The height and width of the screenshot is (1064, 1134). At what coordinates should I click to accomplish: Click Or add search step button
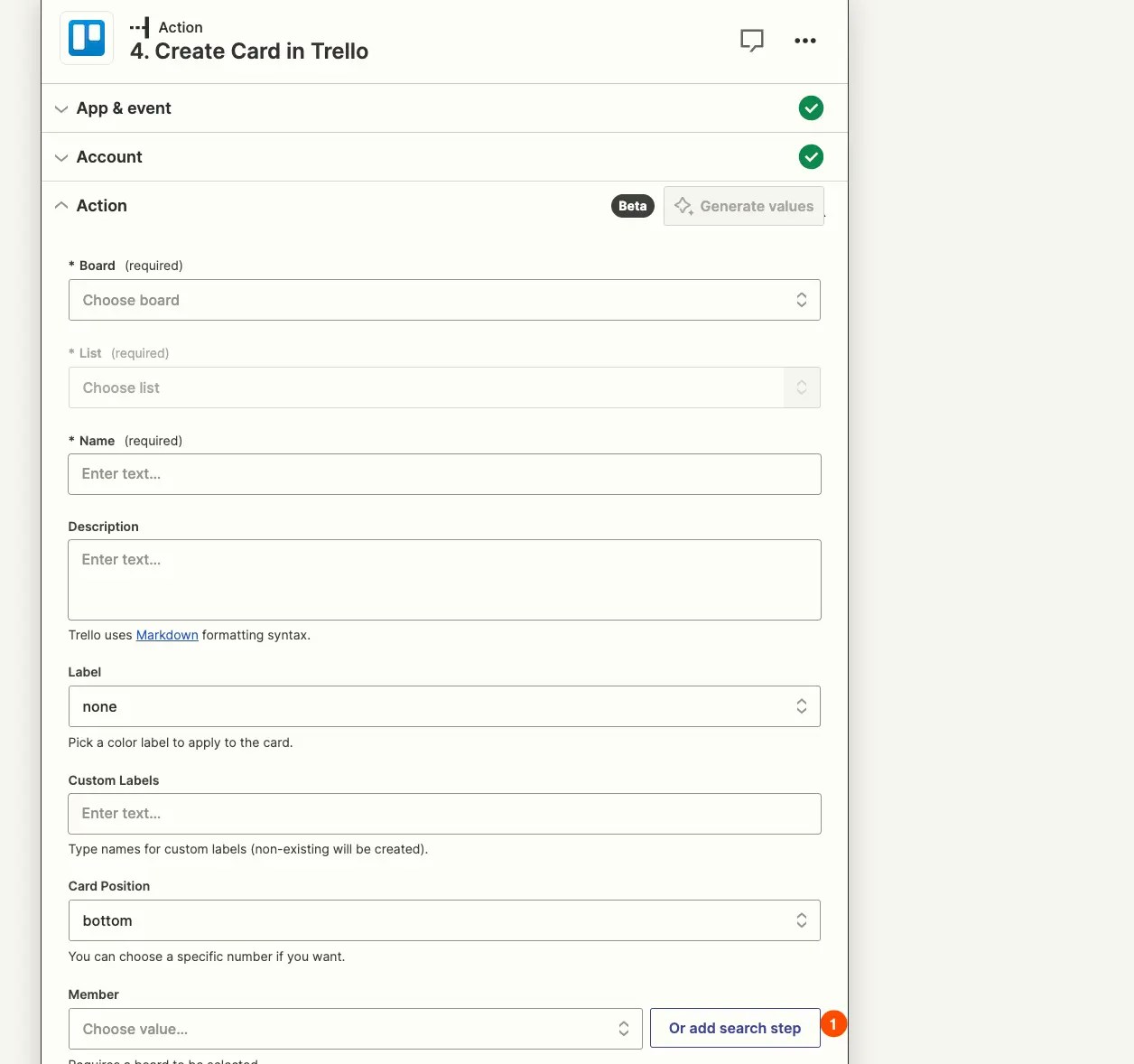point(735,1028)
